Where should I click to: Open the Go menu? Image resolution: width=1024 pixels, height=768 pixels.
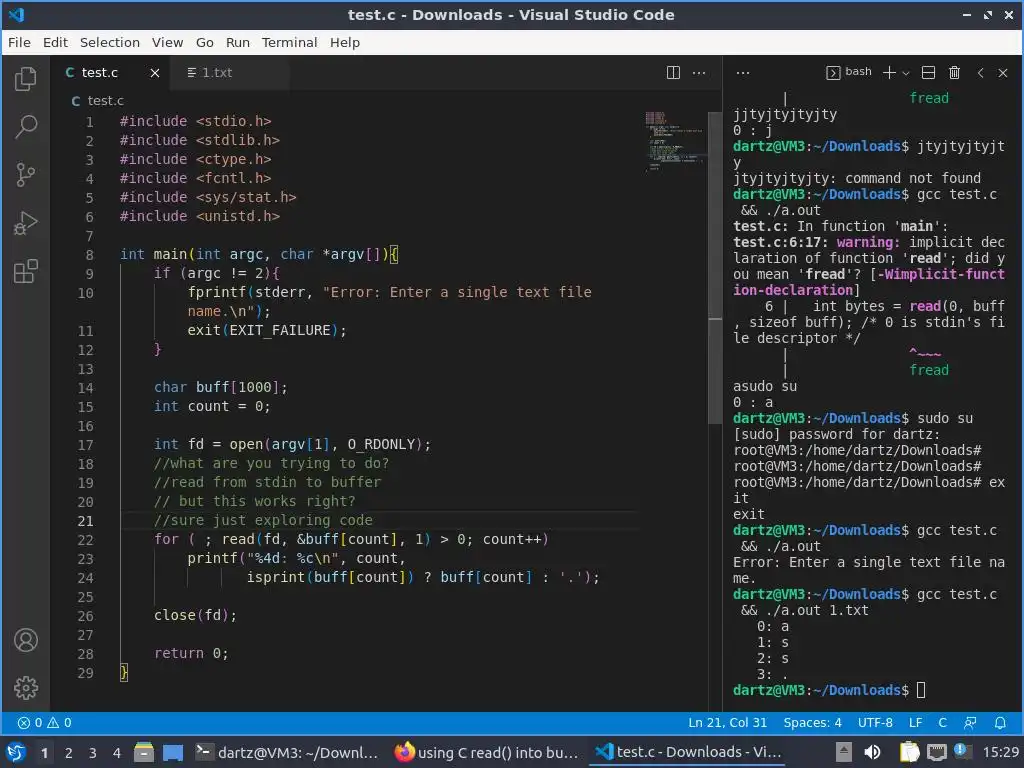click(204, 42)
